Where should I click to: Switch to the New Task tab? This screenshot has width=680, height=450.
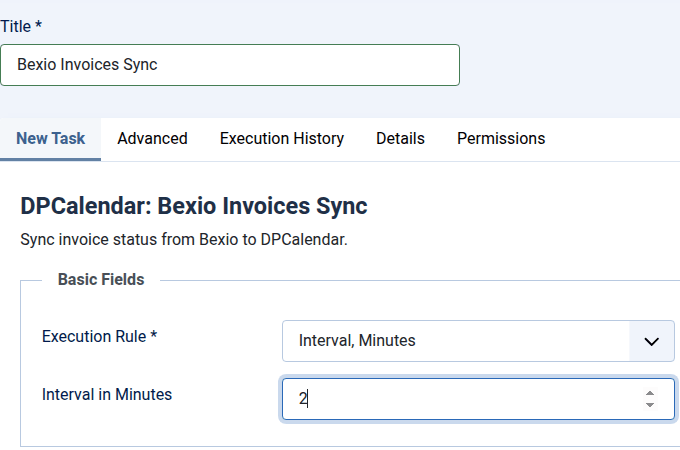pyautogui.click(x=50, y=139)
